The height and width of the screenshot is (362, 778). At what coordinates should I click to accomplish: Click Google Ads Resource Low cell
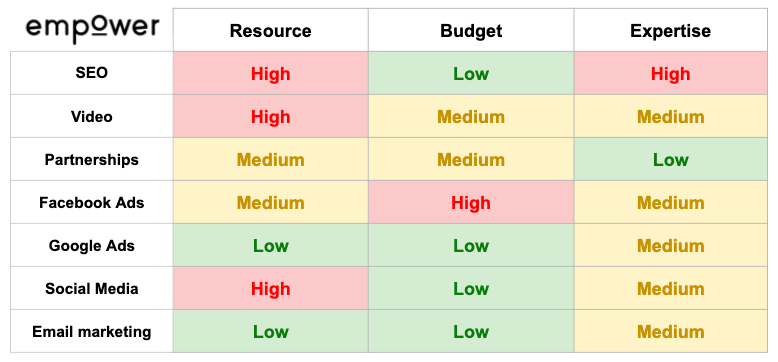pyautogui.click(x=270, y=246)
